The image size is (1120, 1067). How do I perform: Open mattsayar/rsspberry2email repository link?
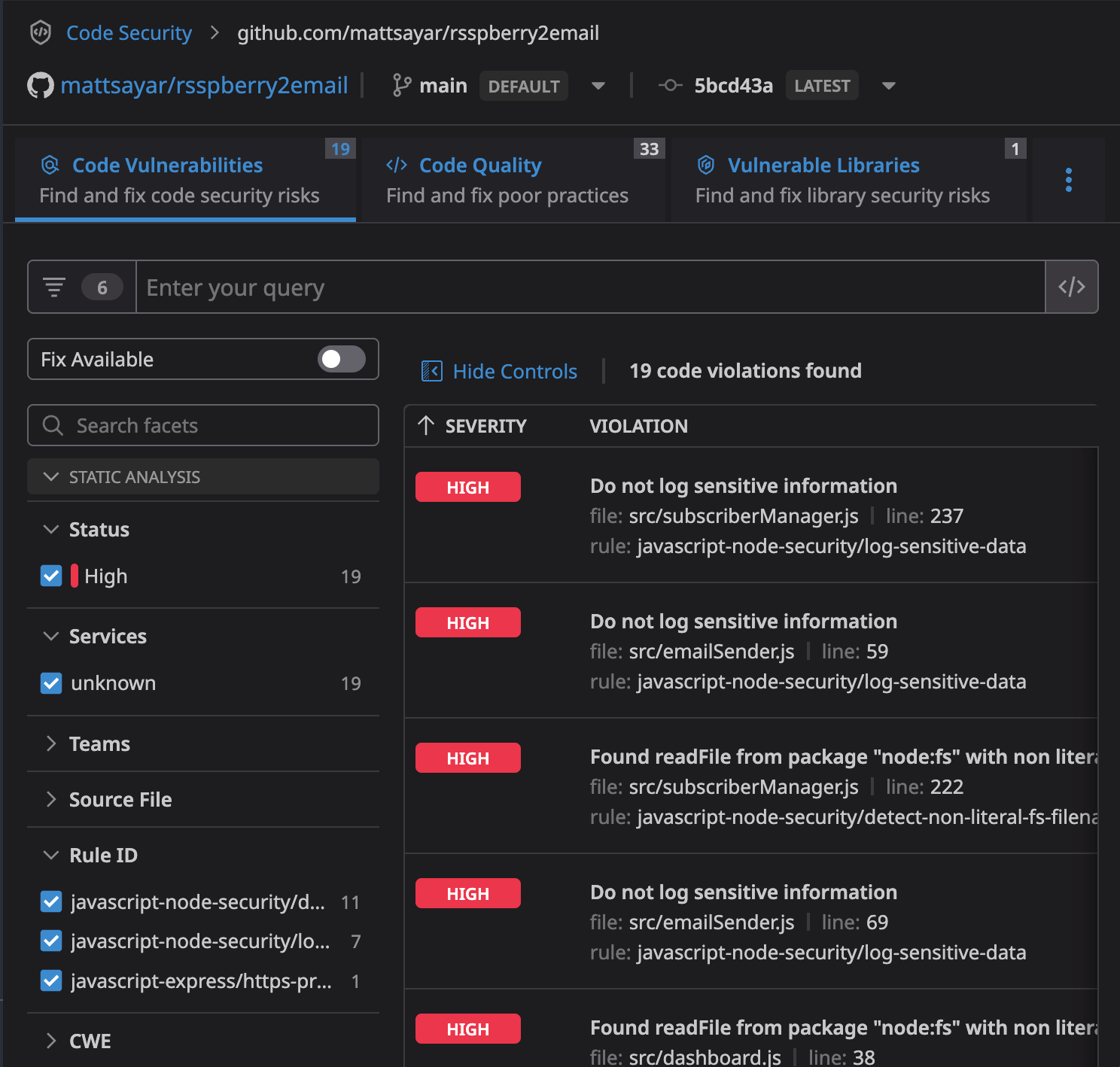coord(204,85)
